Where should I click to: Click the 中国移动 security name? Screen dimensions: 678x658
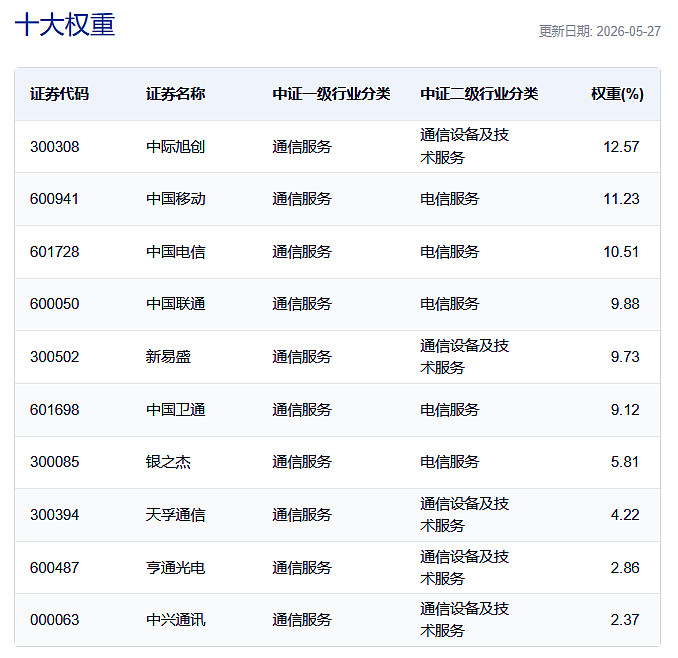click(x=176, y=199)
